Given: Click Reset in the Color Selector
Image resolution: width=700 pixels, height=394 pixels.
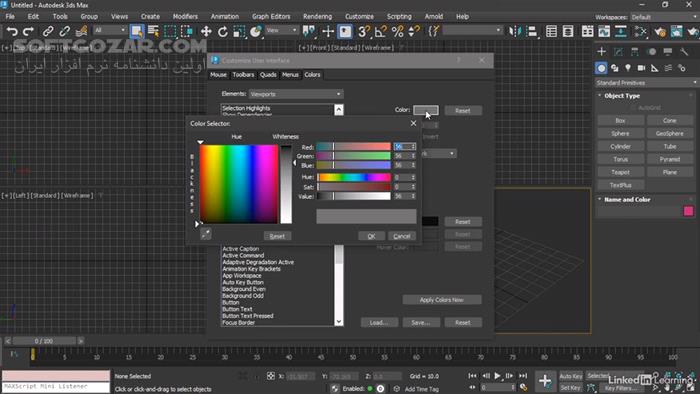Looking at the screenshot, I should (x=277, y=236).
